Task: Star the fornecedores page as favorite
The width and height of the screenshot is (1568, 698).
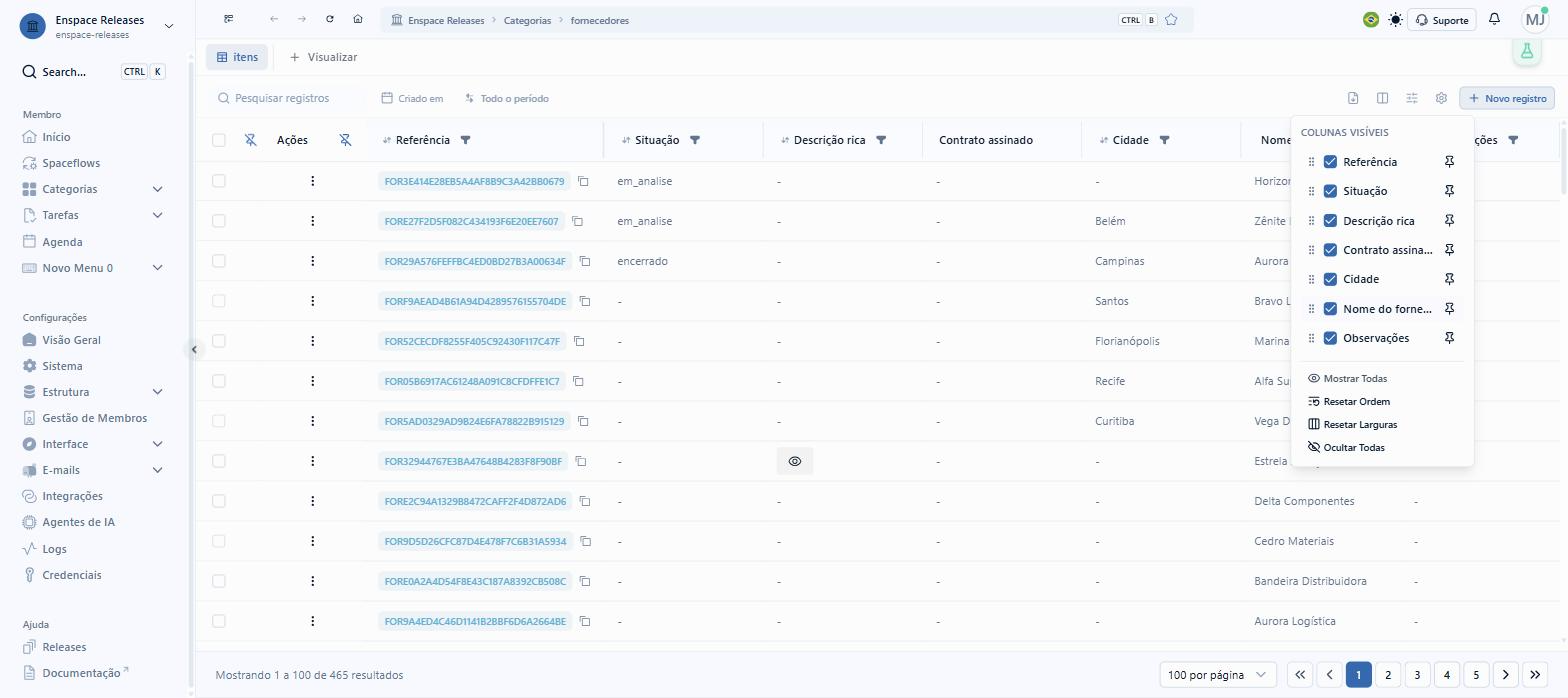Action: pos(1171,20)
